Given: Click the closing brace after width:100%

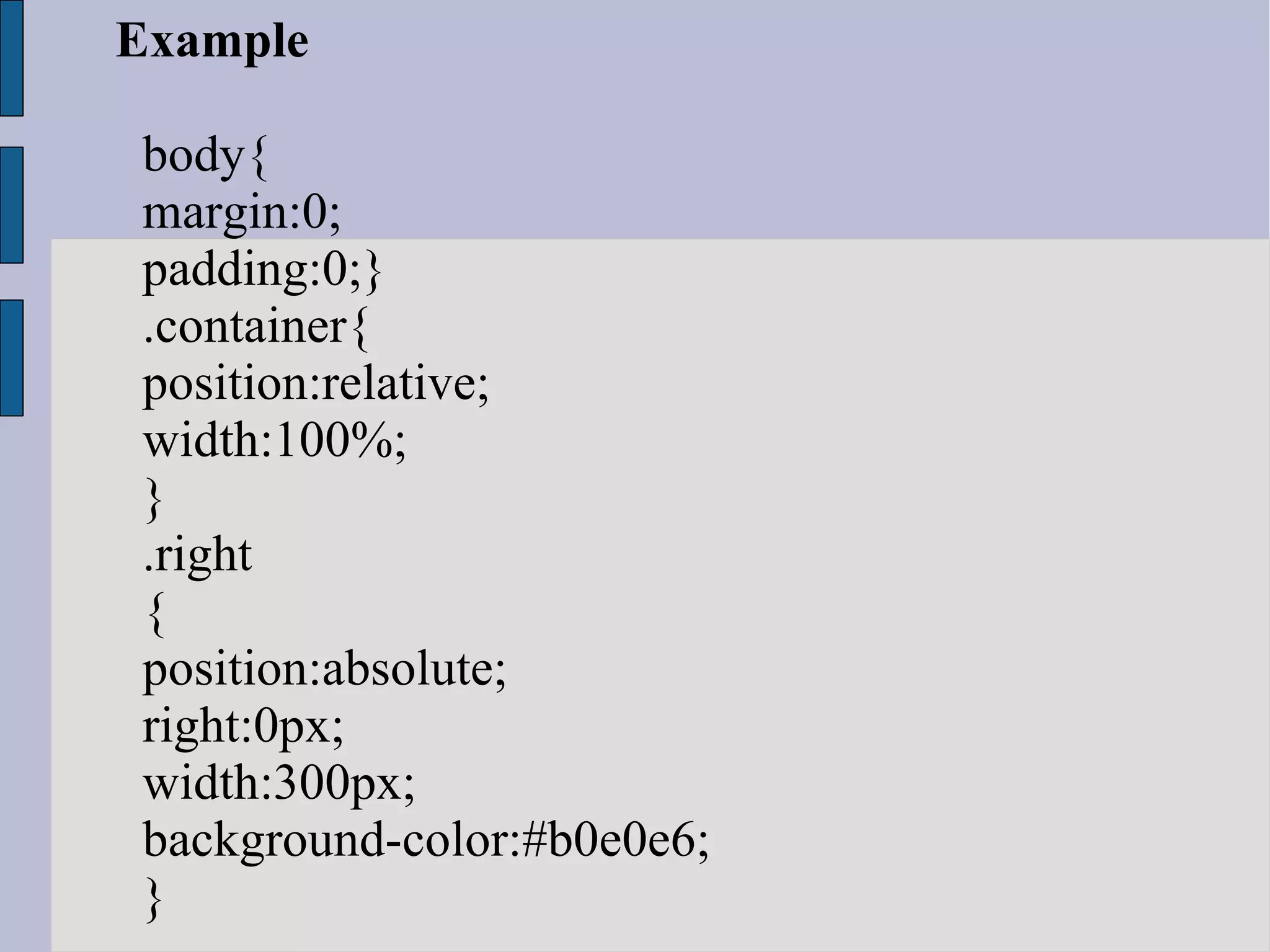Looking at the screenshot, I should click(154, 499).
